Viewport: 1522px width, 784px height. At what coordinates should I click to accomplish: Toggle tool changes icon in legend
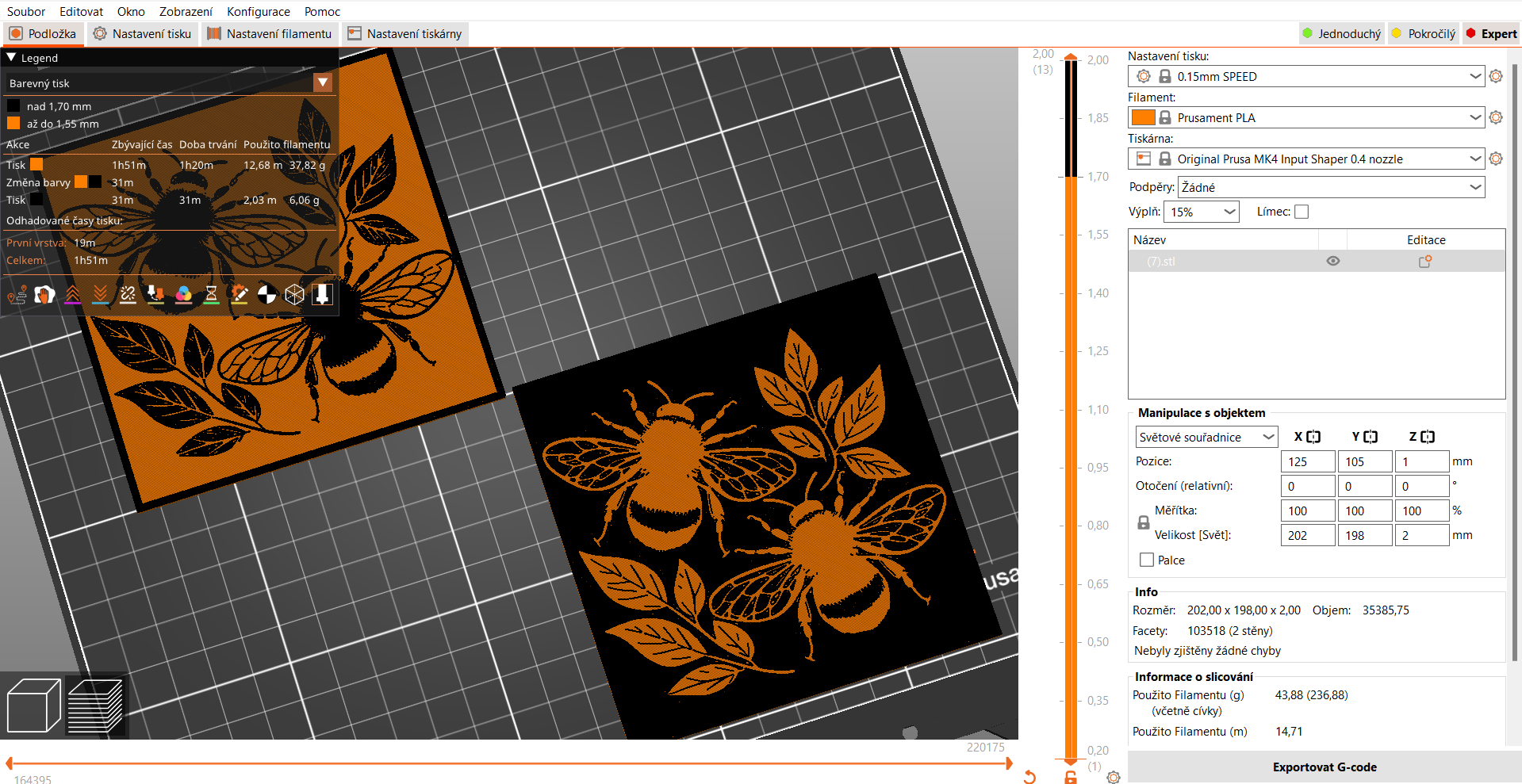pos(155,295)
